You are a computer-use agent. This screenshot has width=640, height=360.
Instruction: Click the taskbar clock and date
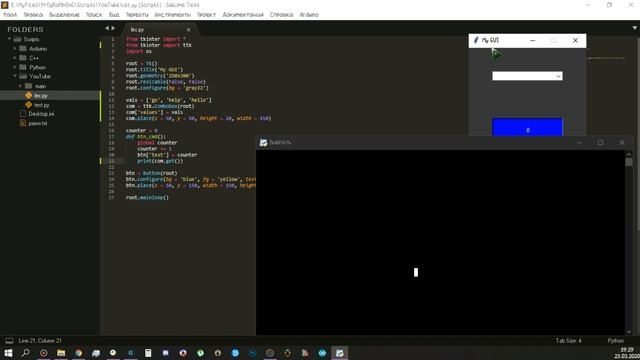(627, 353)
